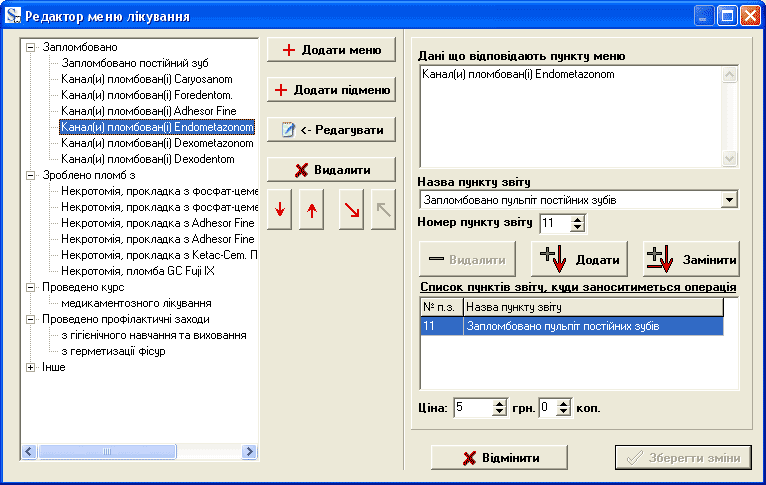
Task: Select Запломбовано постійний зуб item
Action: [135, 63]
